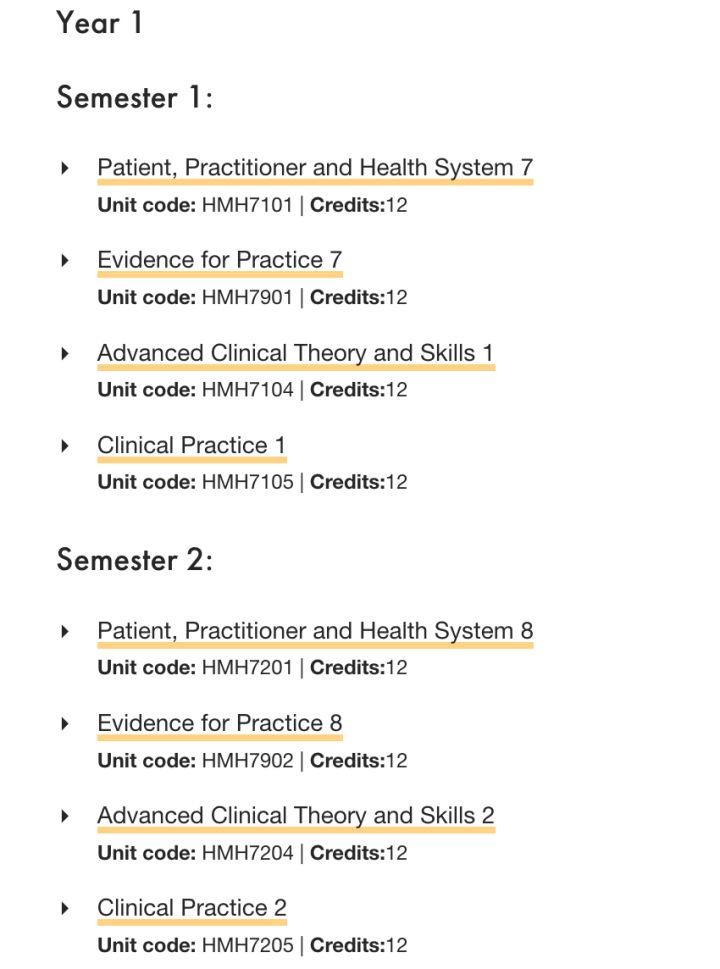Open the Clinical Practice 2 unit link

pos(192,908)
